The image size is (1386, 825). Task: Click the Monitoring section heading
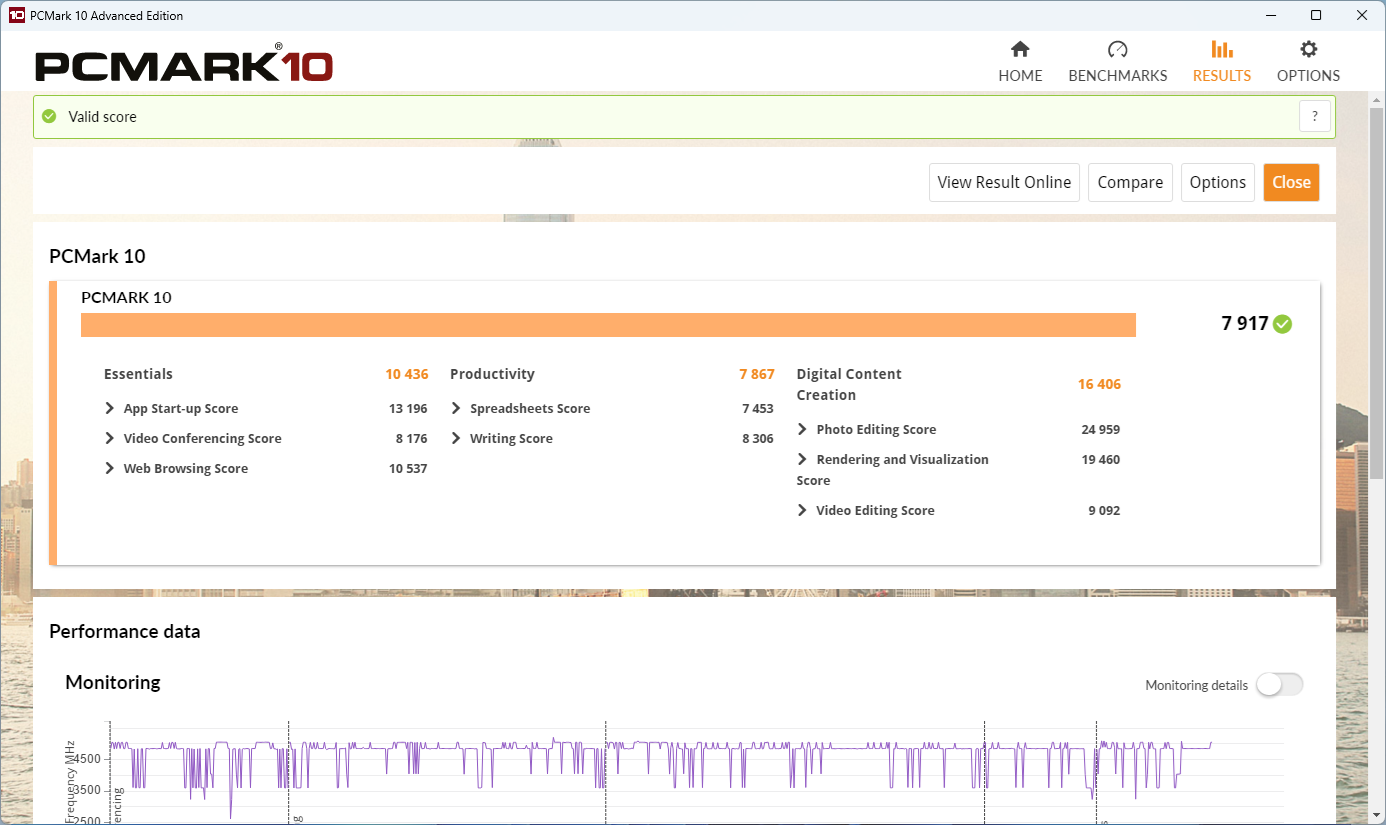(112, 682)
